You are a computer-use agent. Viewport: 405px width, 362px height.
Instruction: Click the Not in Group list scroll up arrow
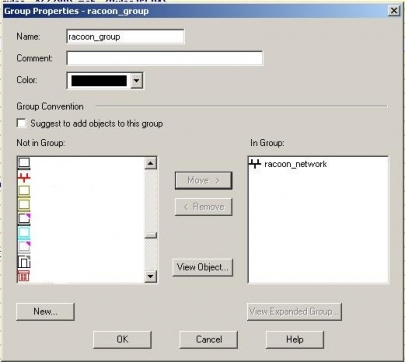(151, 163)
